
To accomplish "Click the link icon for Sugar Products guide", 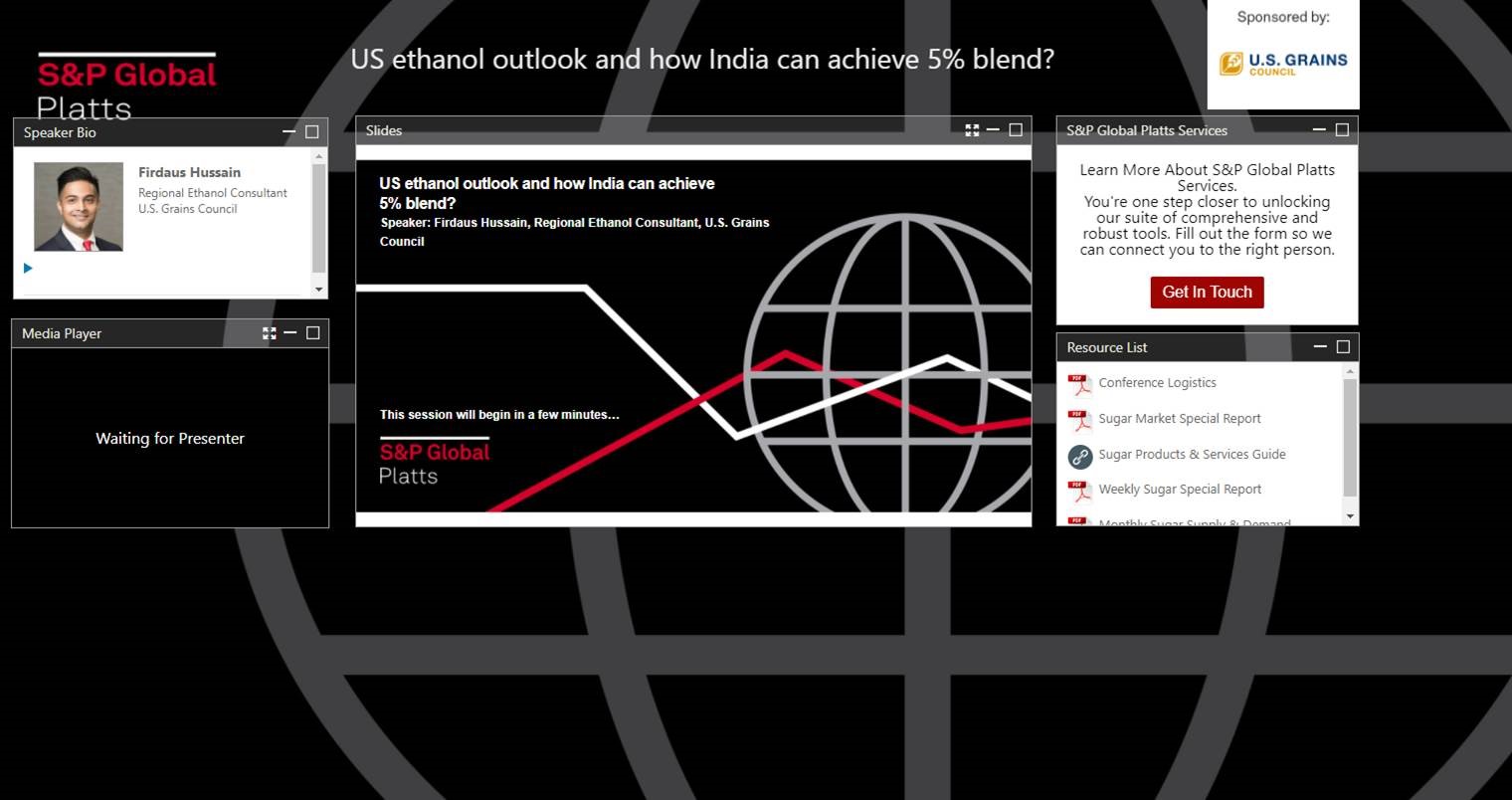I will click(x=1079, y=456).
